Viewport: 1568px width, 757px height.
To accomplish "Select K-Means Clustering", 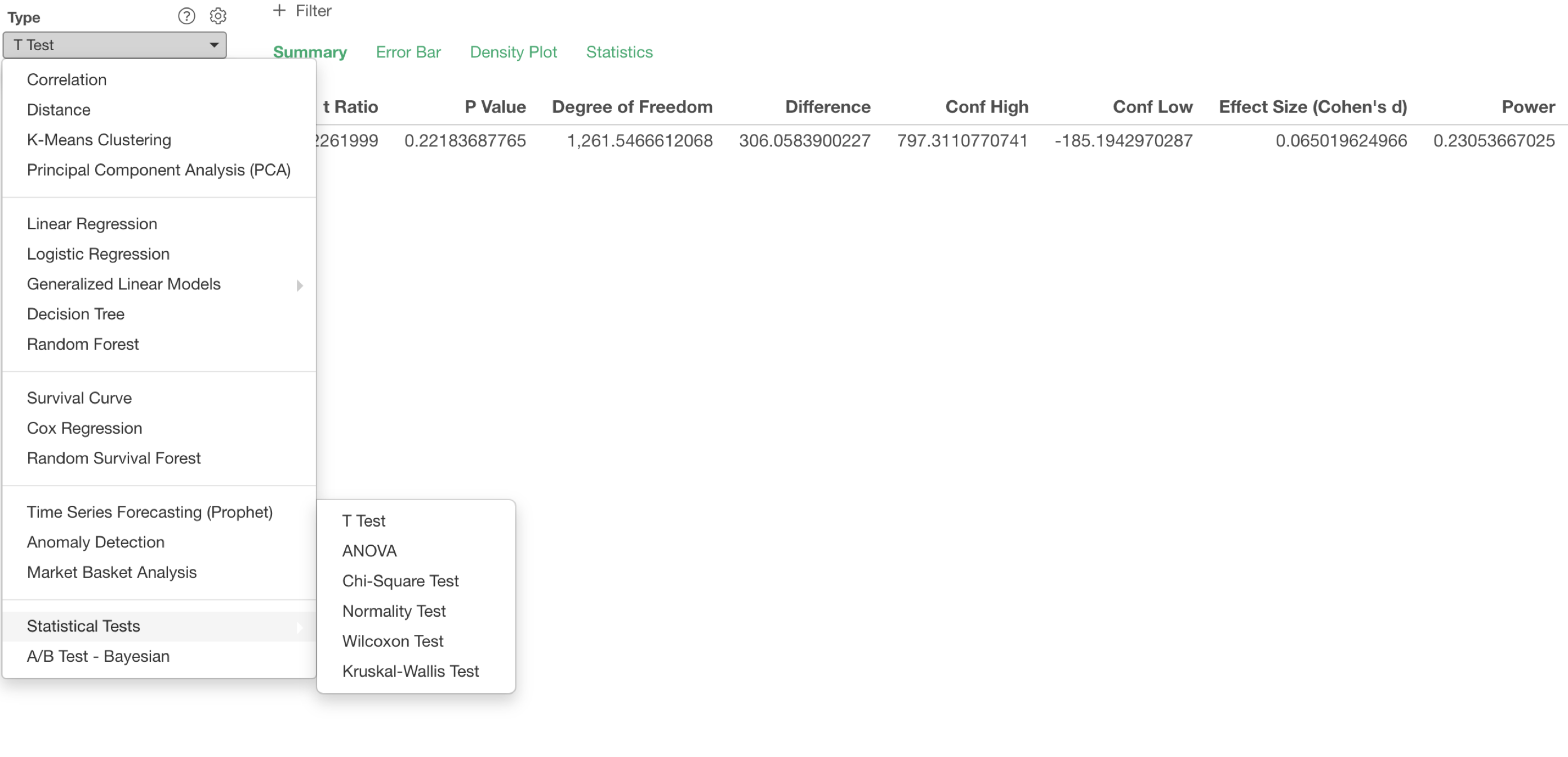I will coord(159,140).
